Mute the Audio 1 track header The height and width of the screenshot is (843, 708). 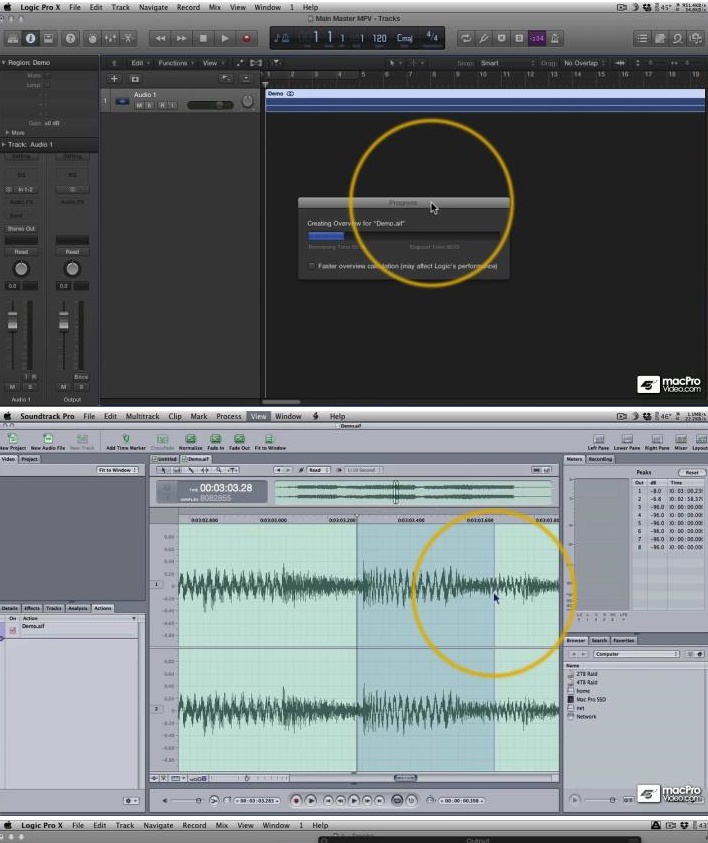coord(139,105)
